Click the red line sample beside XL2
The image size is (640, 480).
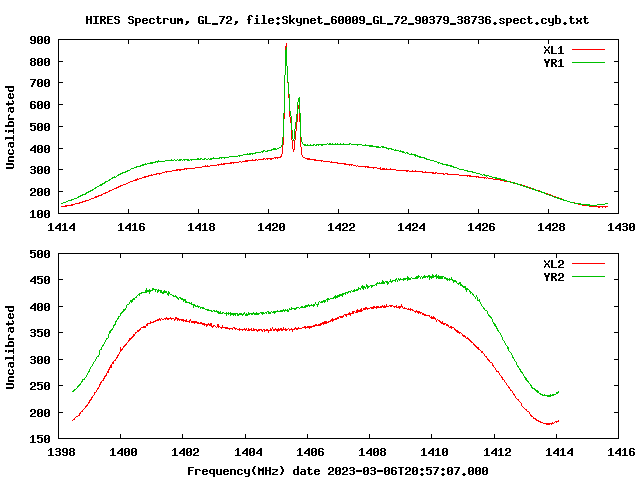[588, 264]
